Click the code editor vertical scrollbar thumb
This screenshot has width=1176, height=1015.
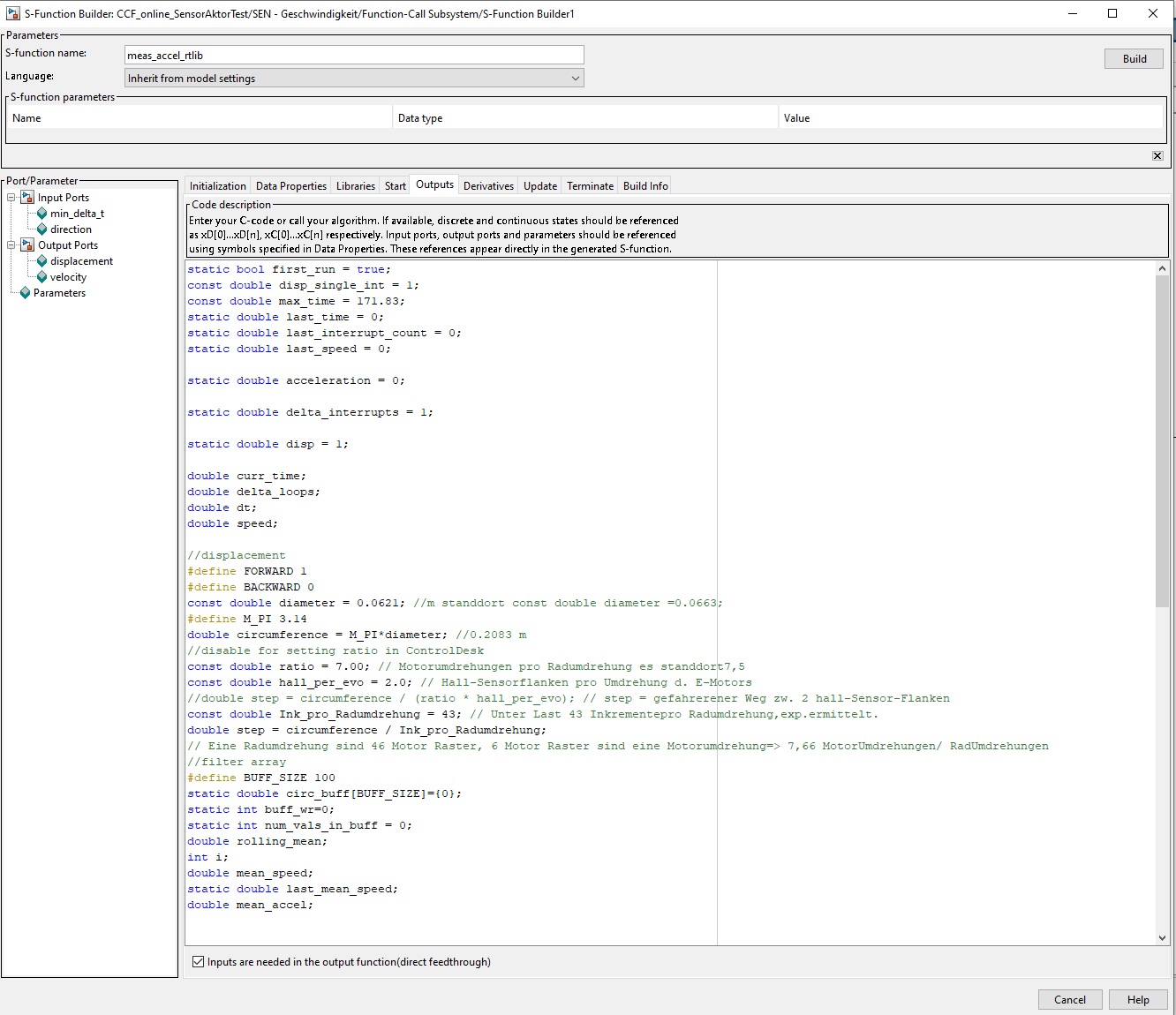pyautogui.click(x=1162, y=441)
